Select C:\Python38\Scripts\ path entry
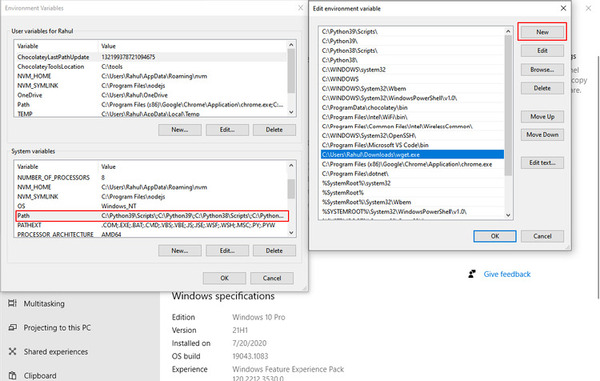Viewport: 600px width, 381px height. coord(412,50)
